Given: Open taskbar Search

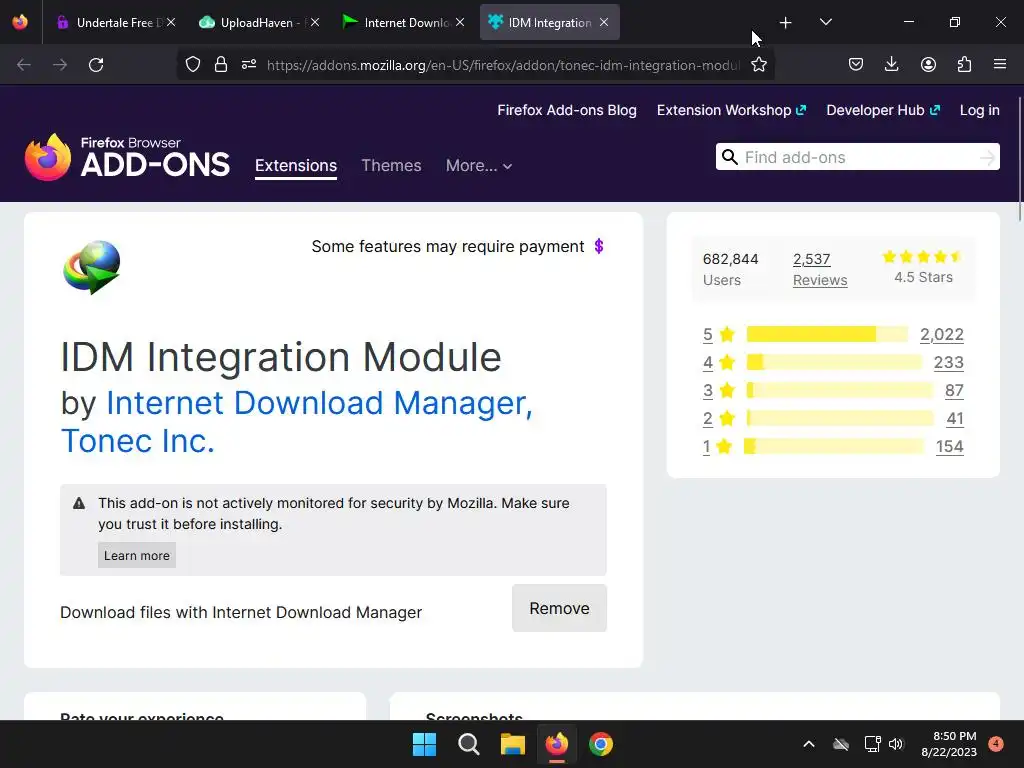Looking at the screenshot, I should pos(468,744).
